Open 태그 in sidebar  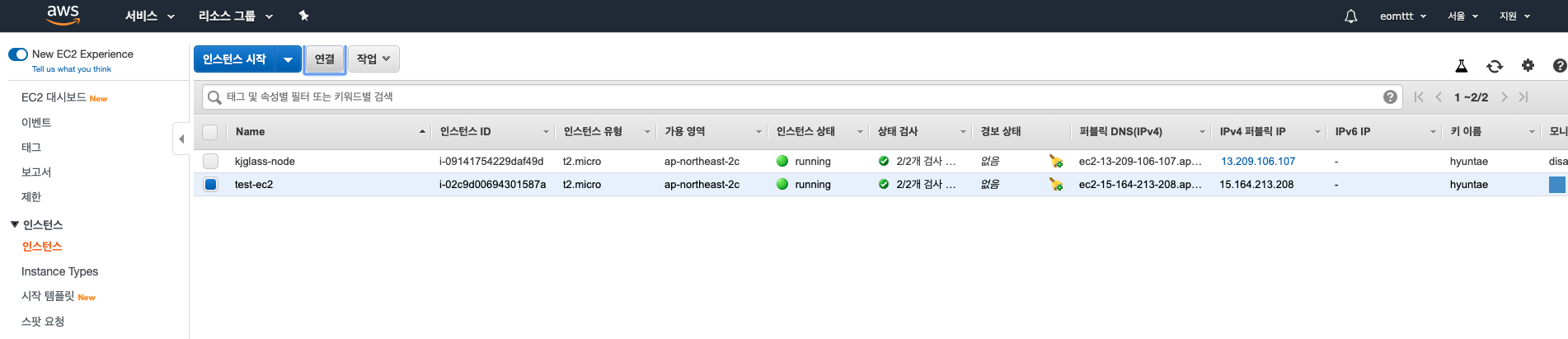[x=31, y=147]
